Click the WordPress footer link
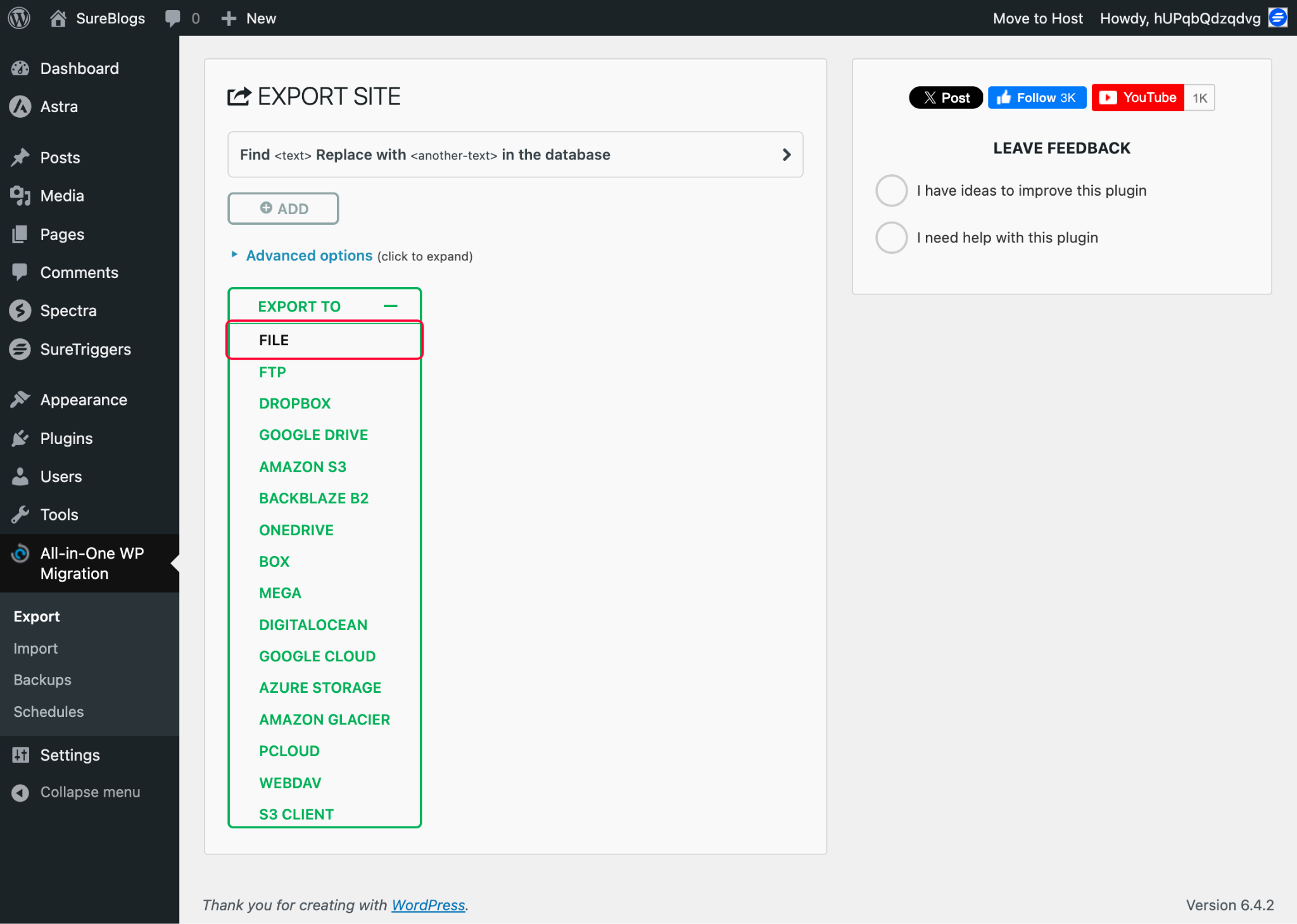Viewport: 1297px width, 924px height. tap(428, 905)
